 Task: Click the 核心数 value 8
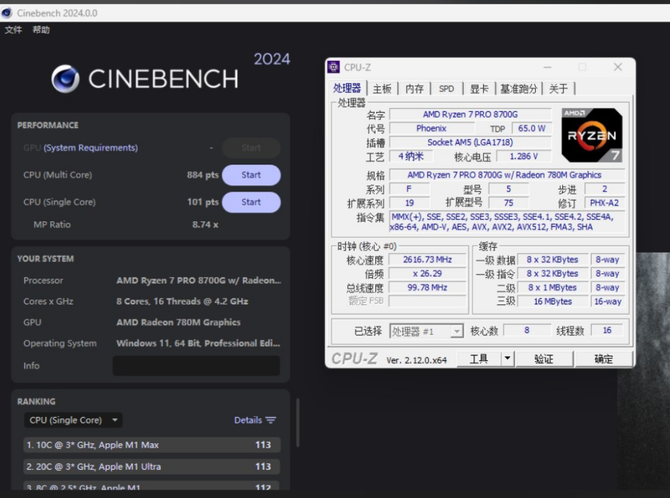[x=527, y=330]
